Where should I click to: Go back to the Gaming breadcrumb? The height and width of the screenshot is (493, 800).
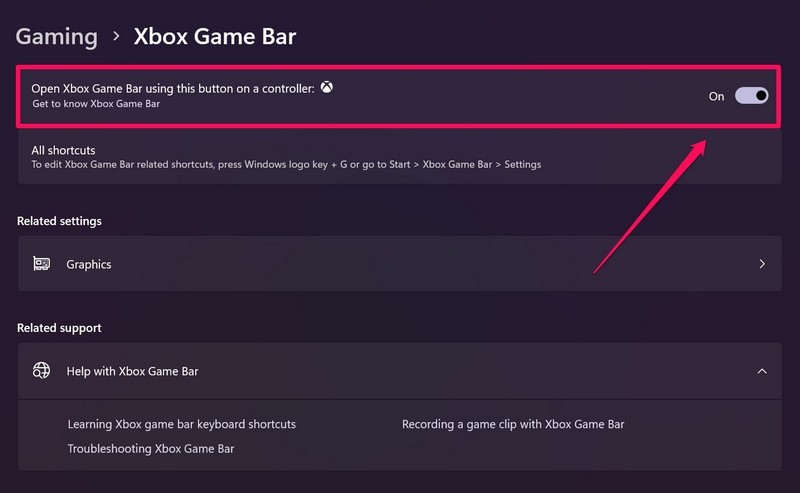point(57,37)
